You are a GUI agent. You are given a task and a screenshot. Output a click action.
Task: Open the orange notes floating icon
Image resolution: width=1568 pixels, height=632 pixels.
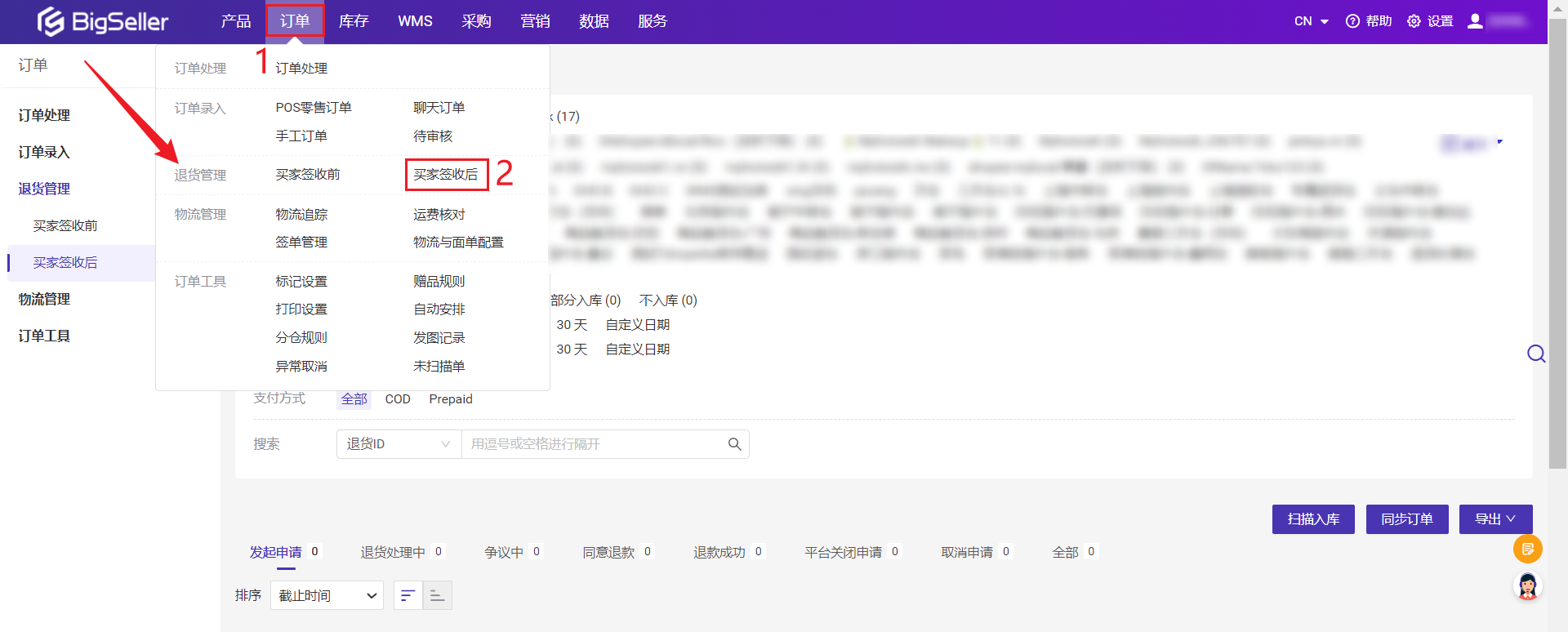(x=1527, y=549)
